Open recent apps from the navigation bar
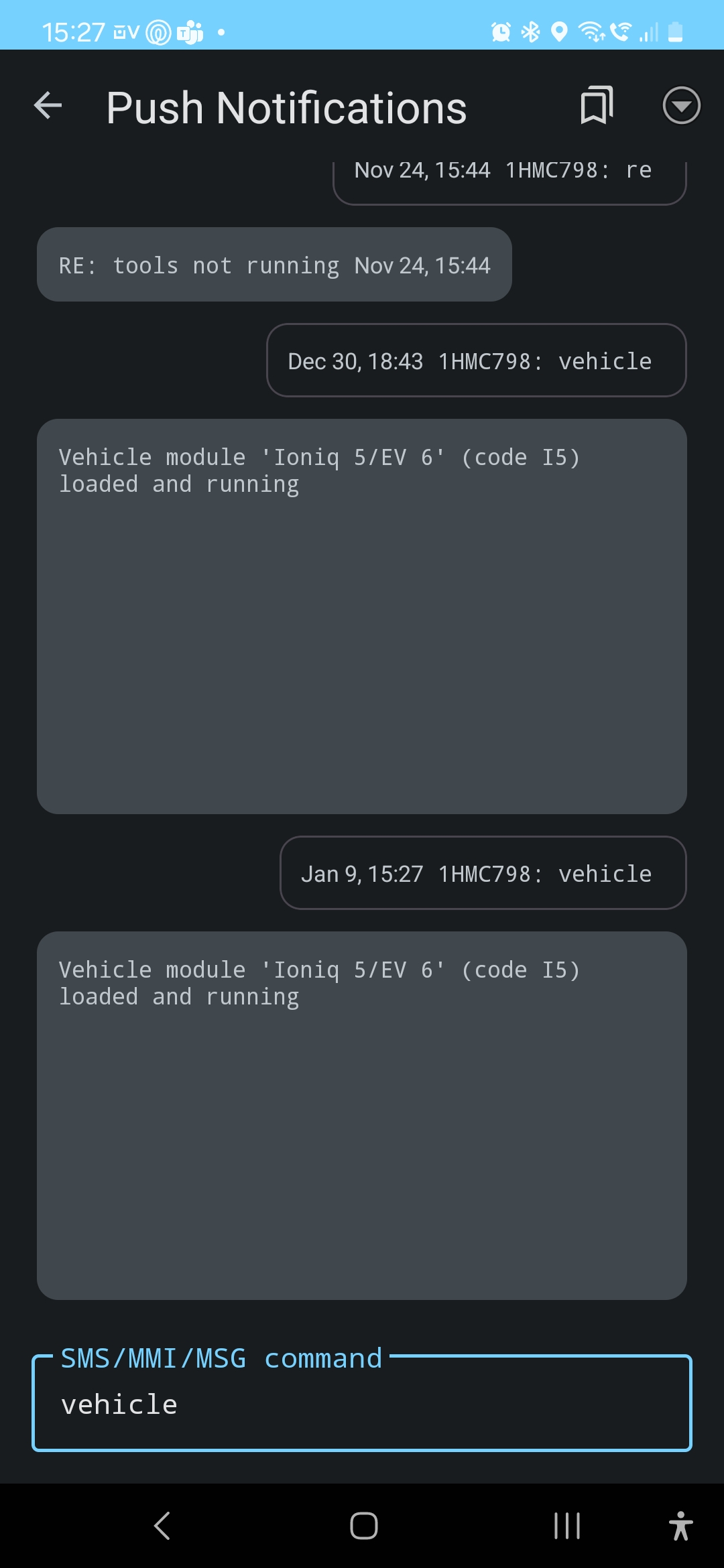Screen dimensions: 724x1568 tap(566, 1526)
